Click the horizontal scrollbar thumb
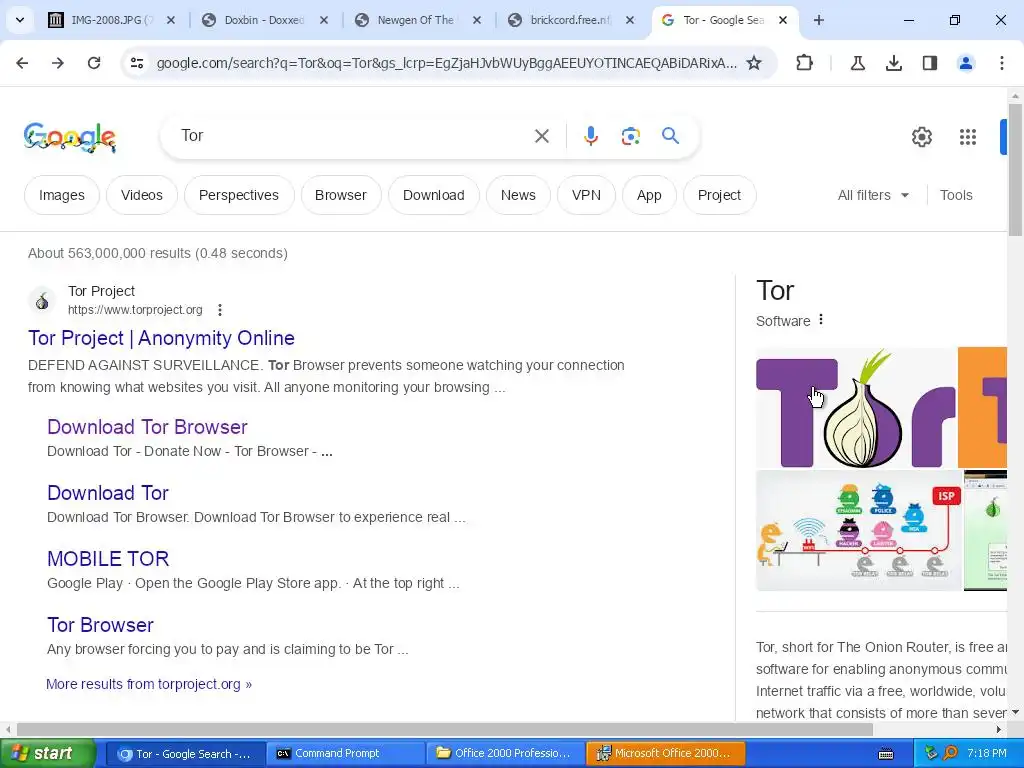The image size is (1024, 768). tap(445, 729)
